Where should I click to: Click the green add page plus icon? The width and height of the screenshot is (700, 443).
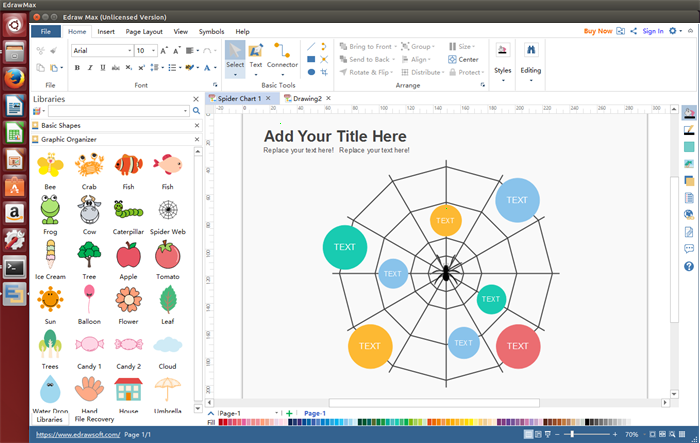point(290,413)
